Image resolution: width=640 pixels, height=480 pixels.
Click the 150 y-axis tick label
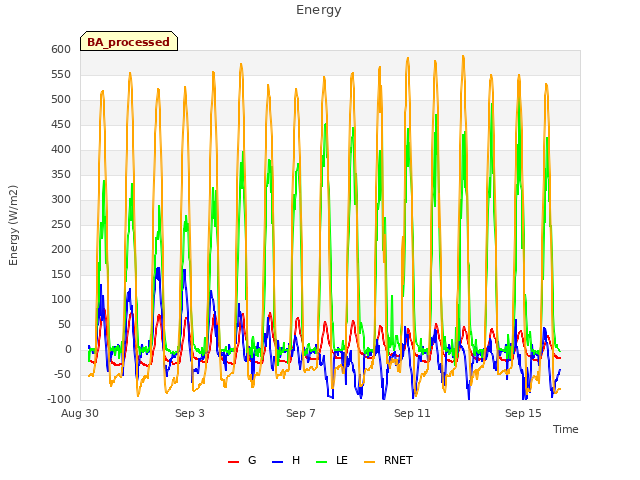coord(61,274)
